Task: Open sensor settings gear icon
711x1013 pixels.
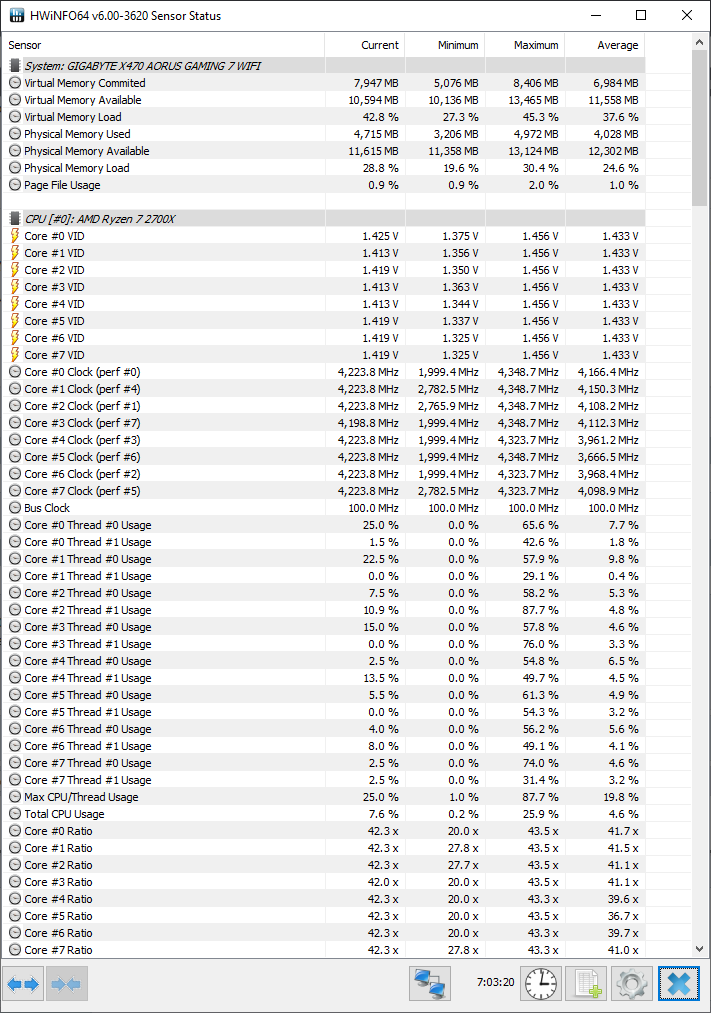Action: click(x=633, y=984)
